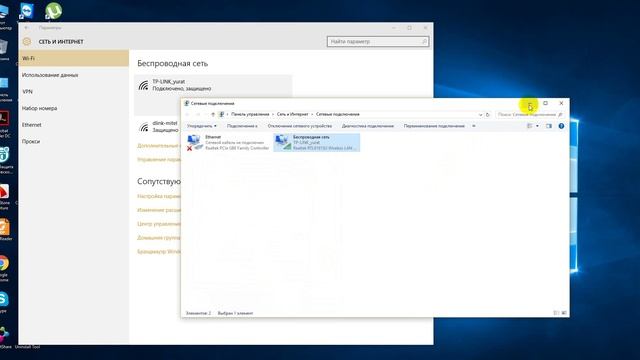Click the Выбран 1 элемент status text
Screen dimensions: 640x360
pos(235,313)
